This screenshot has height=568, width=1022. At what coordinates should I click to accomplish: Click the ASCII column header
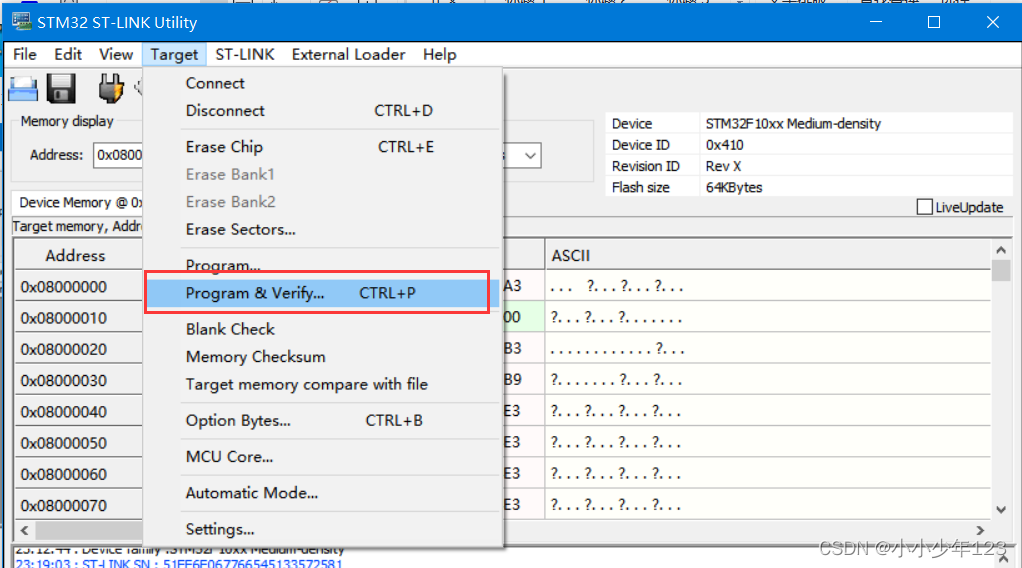coord(768,256)
